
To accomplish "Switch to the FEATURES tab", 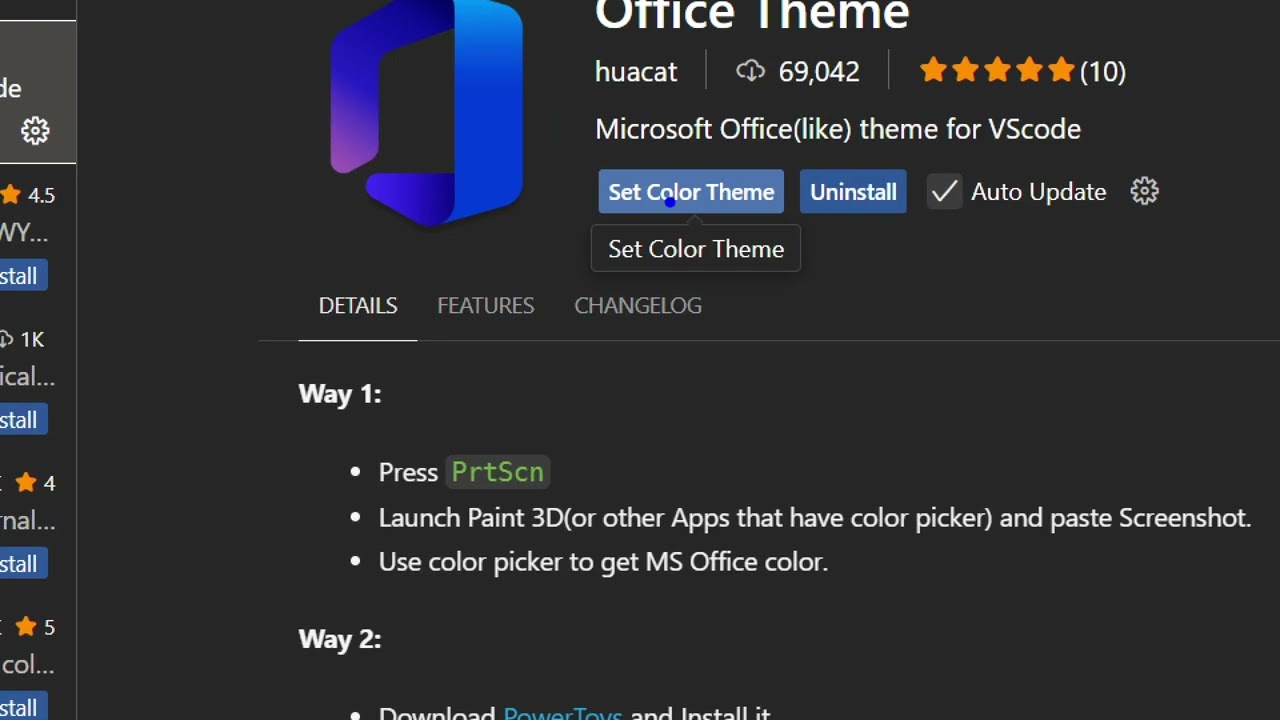I will 485,305.
